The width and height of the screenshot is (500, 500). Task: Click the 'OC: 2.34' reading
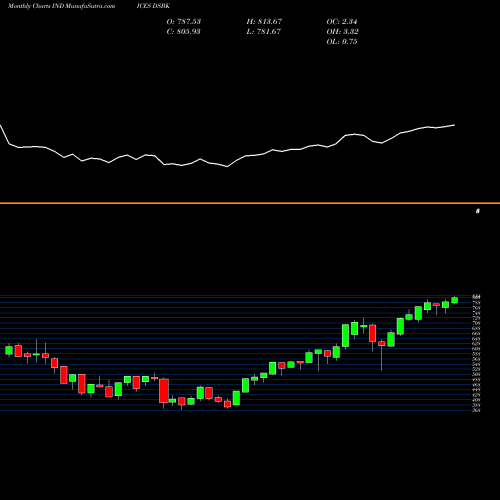(x=342, y=22)
